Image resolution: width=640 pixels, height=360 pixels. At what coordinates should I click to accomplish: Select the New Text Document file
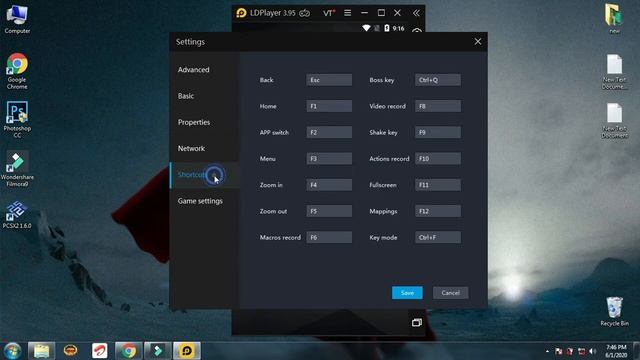pyautogui.click(x=614, y=121)
